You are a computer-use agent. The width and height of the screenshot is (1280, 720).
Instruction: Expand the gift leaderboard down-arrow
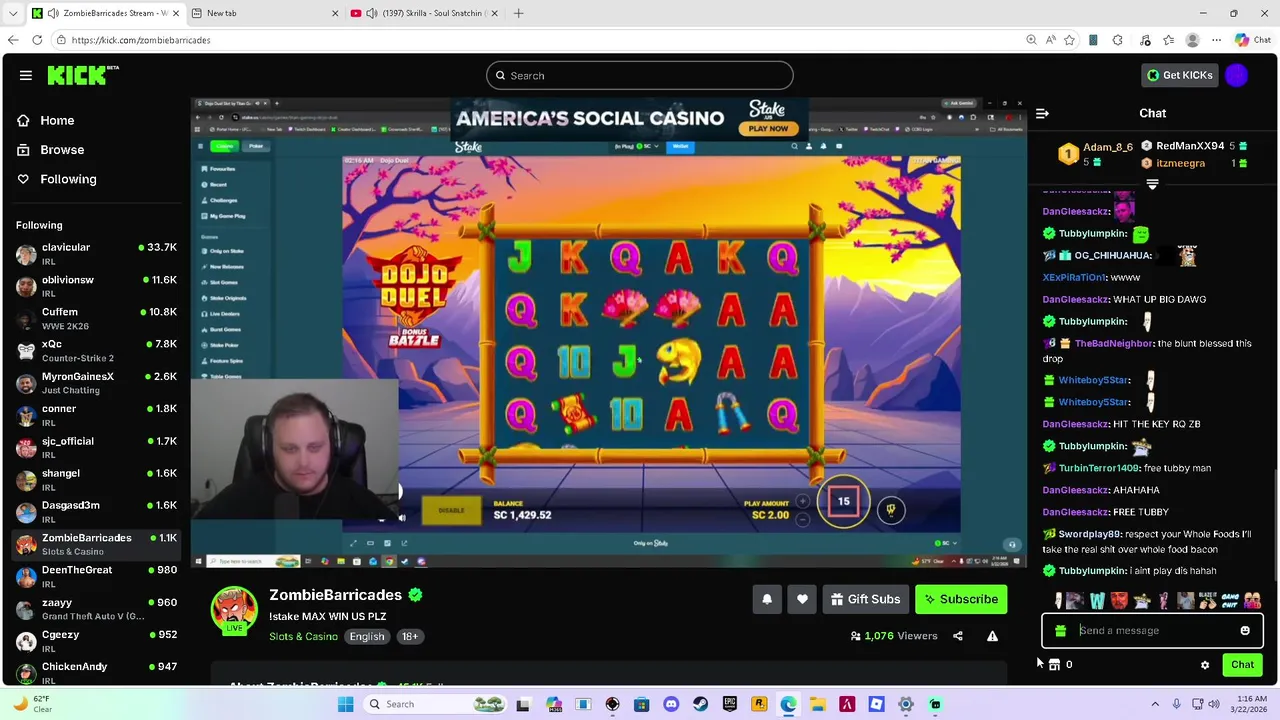pos(1152,184)
